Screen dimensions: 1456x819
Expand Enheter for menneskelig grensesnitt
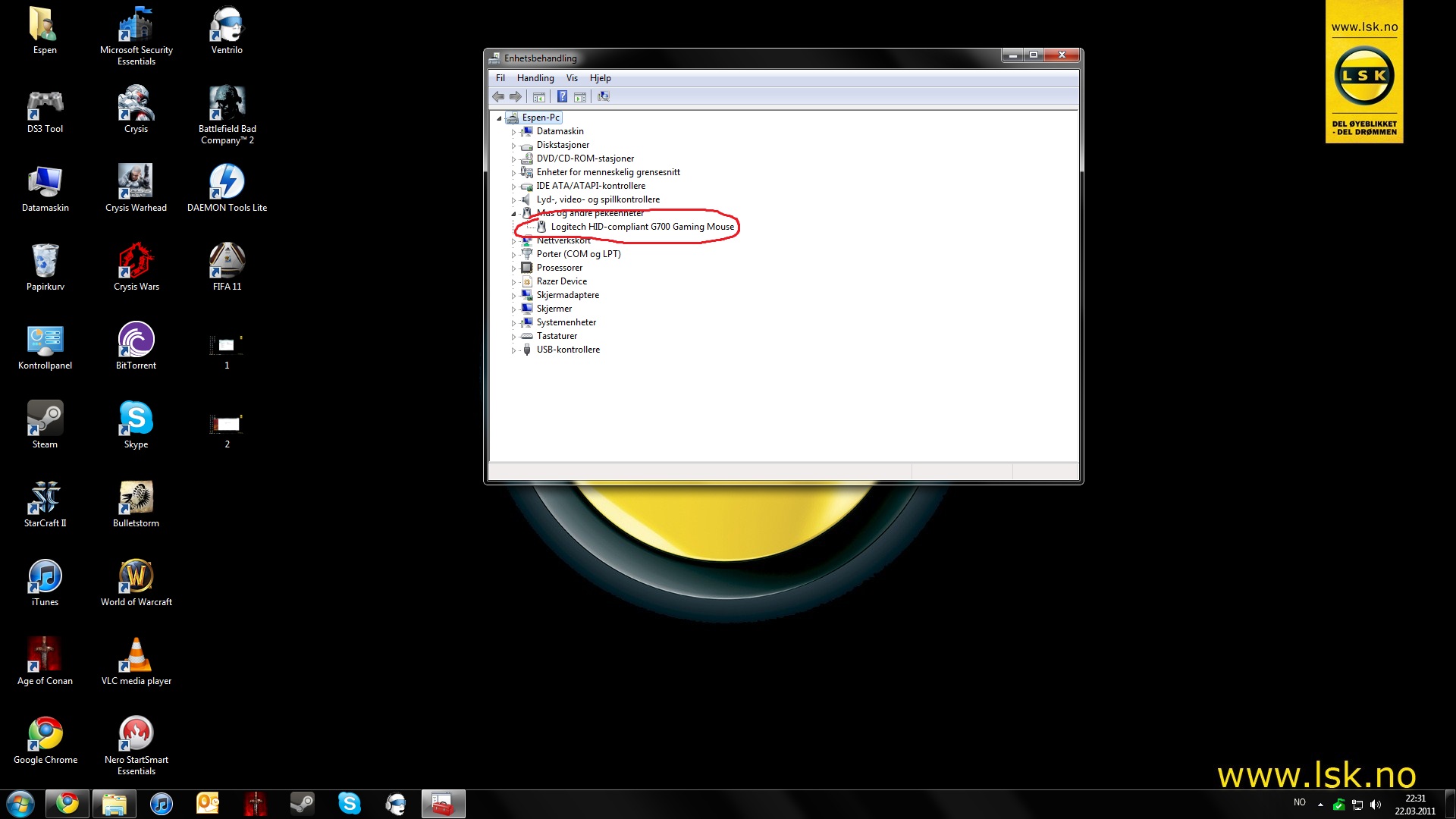(513, 173)
